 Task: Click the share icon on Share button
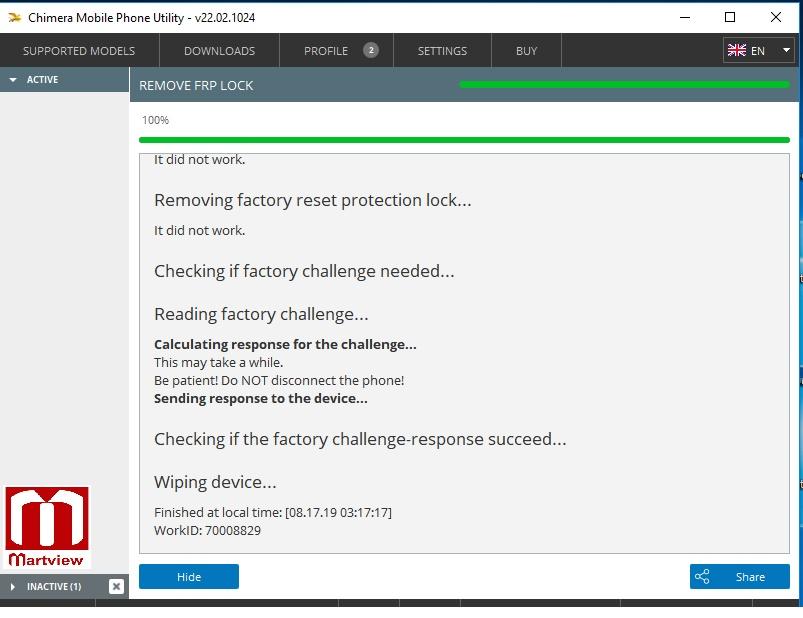pos(702,577)
